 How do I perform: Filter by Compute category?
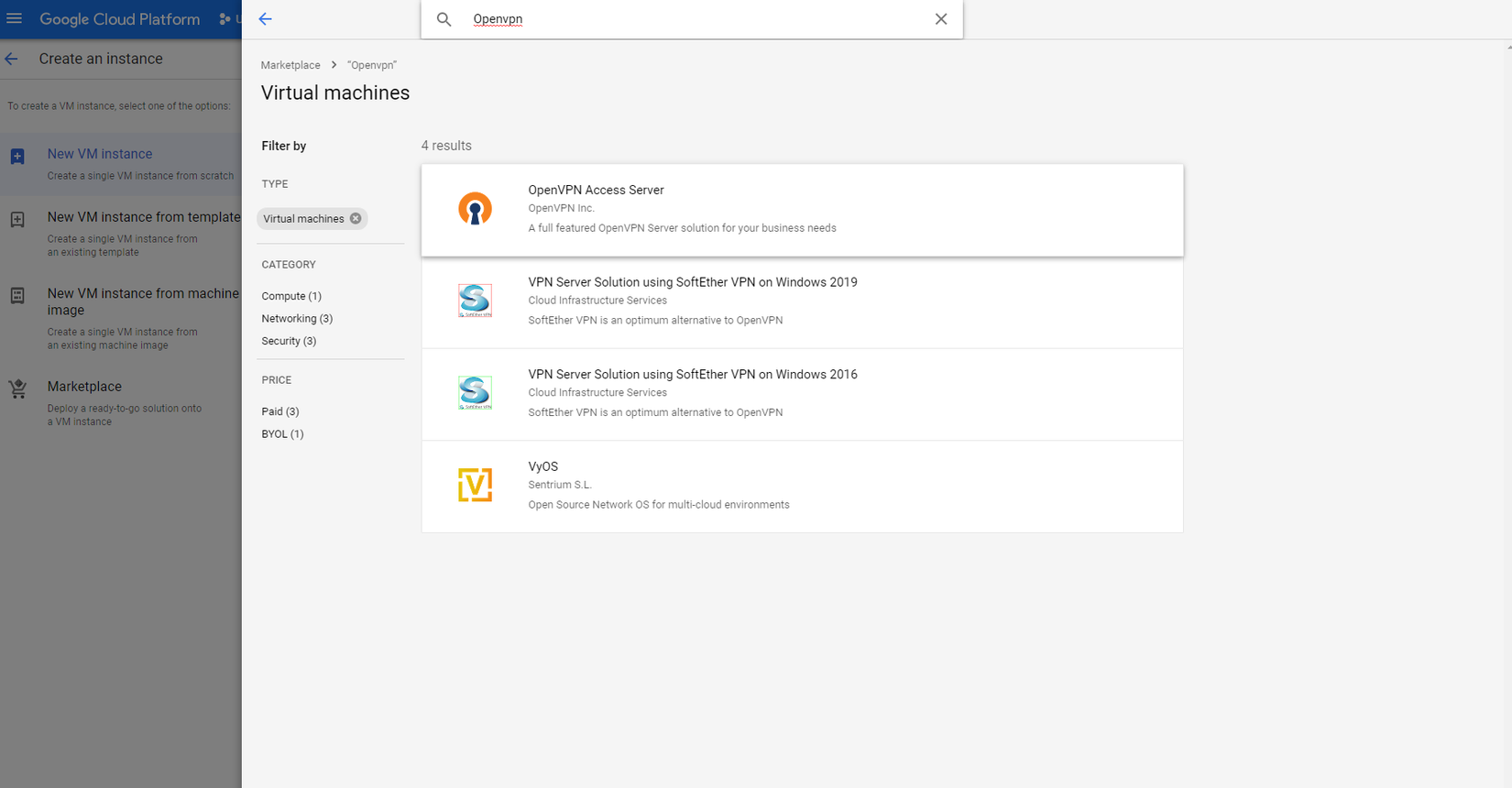point(291,296)
